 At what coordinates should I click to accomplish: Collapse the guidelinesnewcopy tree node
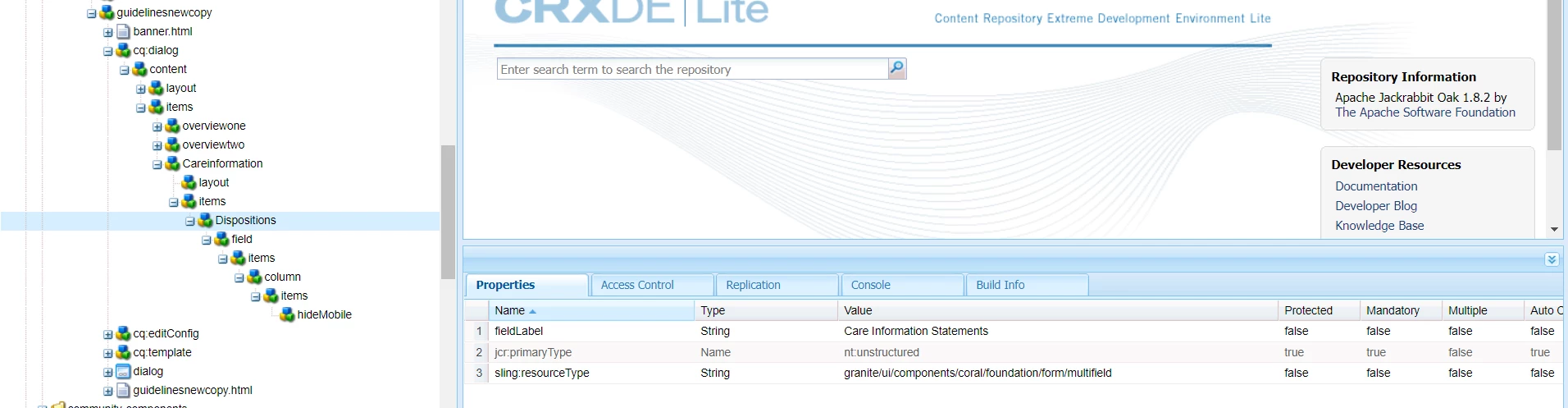(x=92, y=13)
